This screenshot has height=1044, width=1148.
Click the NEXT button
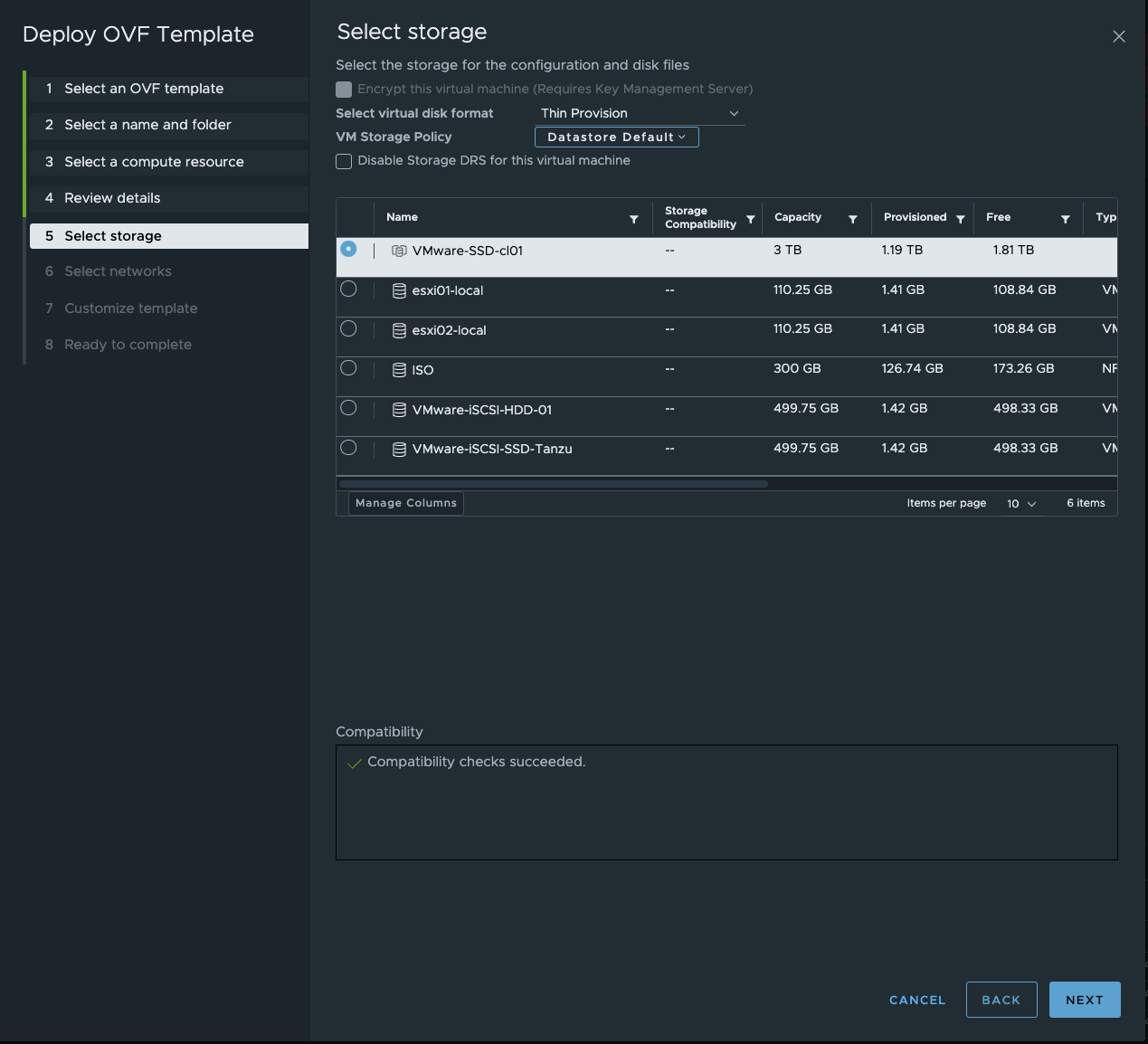[1084, 1000]
